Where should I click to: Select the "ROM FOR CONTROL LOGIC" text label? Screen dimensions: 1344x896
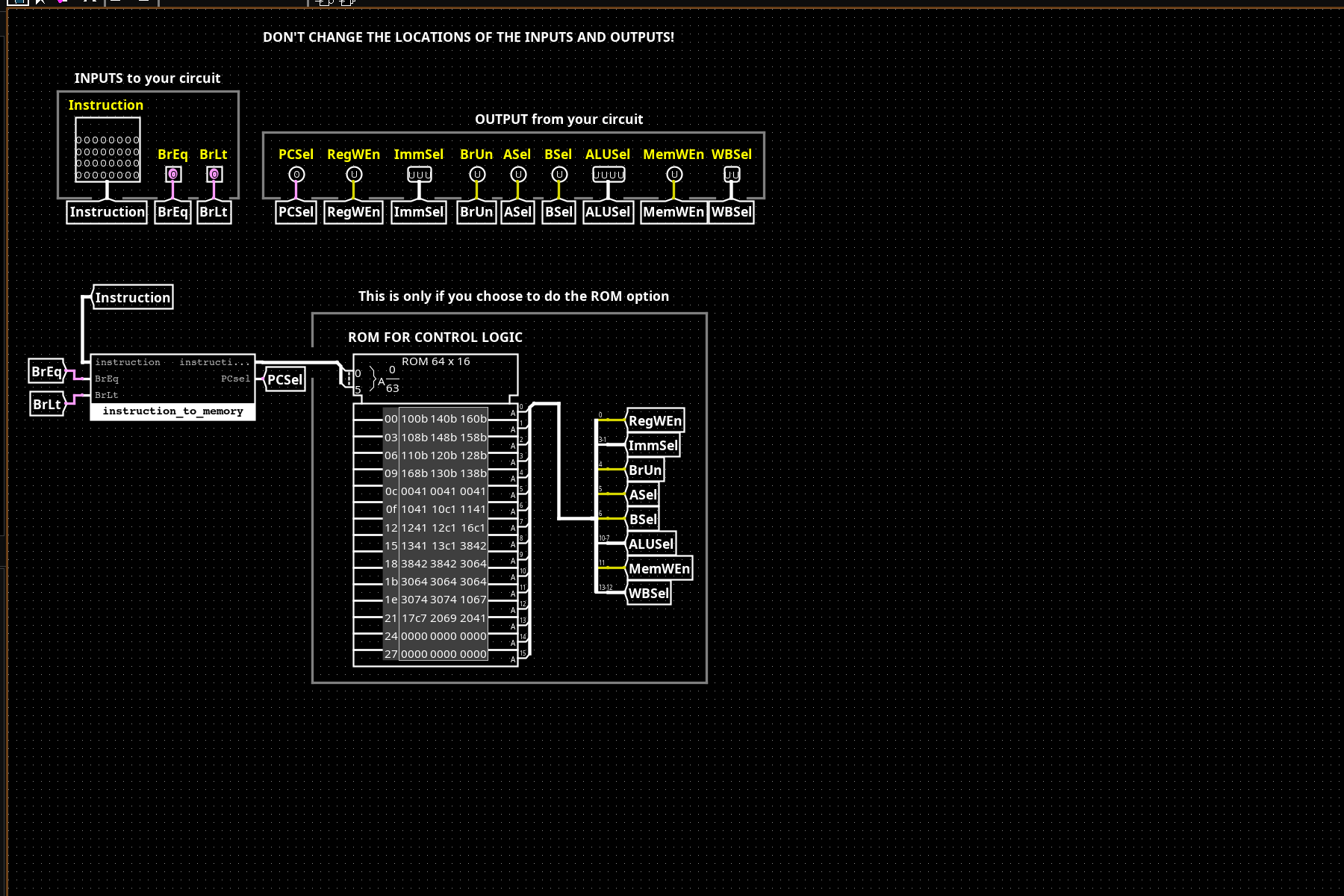(x=435, y=337)
